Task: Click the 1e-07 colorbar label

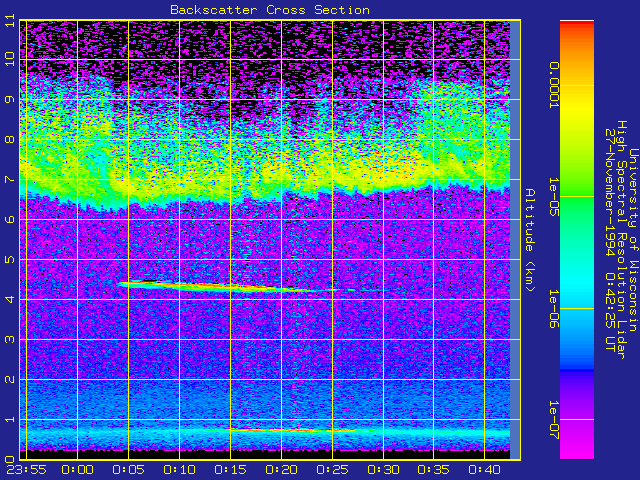Action: (x=553, y=420)
